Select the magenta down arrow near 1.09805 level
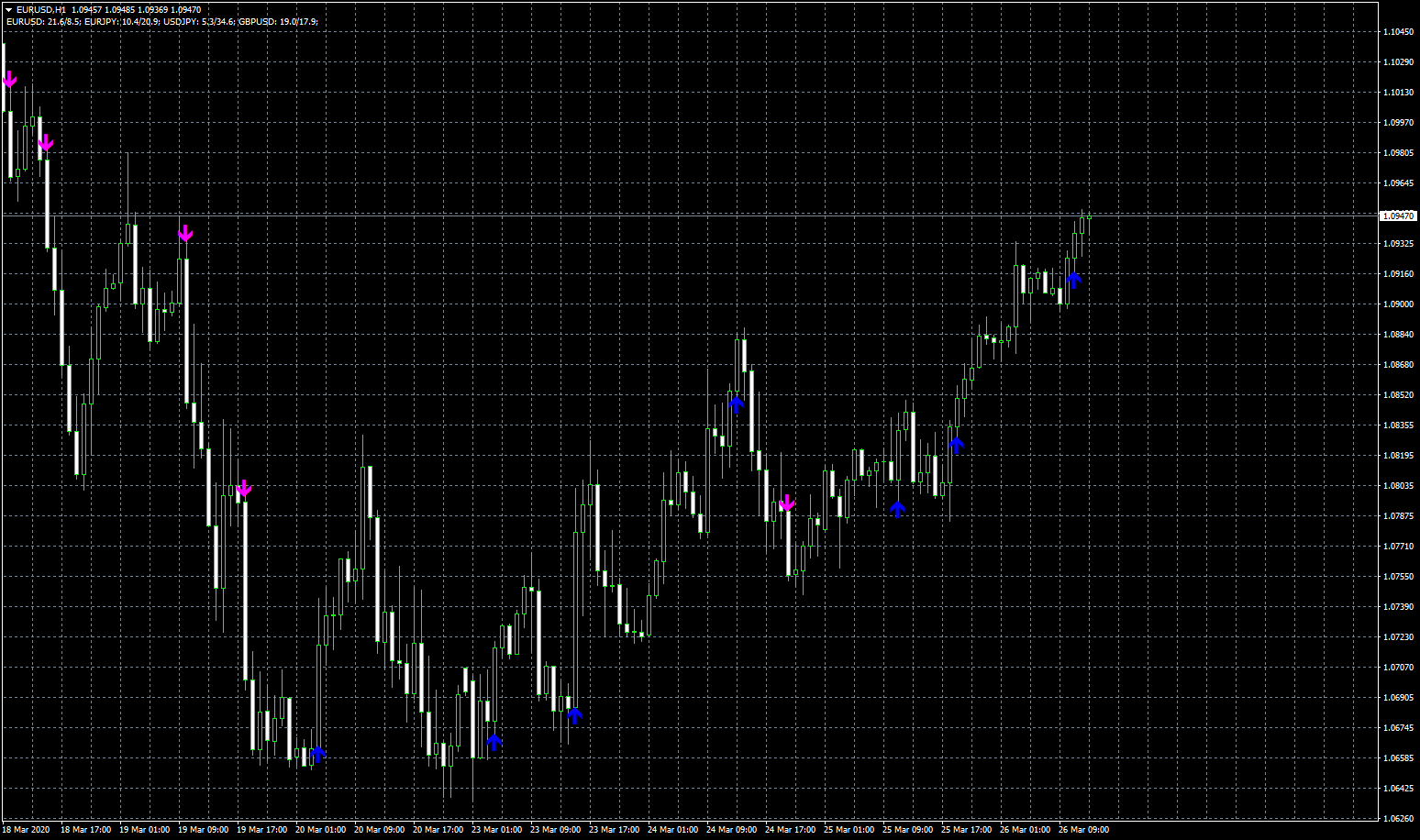This screenshot has width=1420, height=840. (x=46, y=142)
